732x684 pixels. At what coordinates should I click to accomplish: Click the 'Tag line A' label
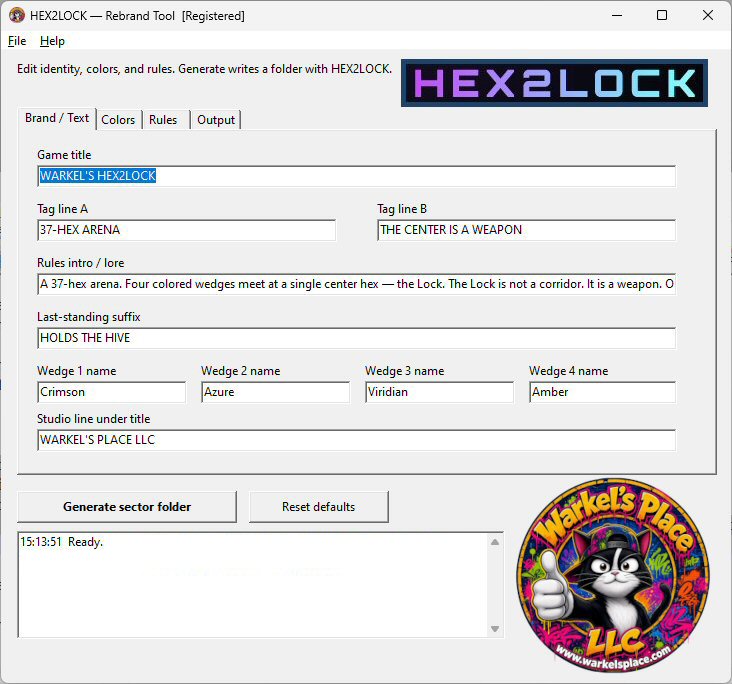click(63, 209)
